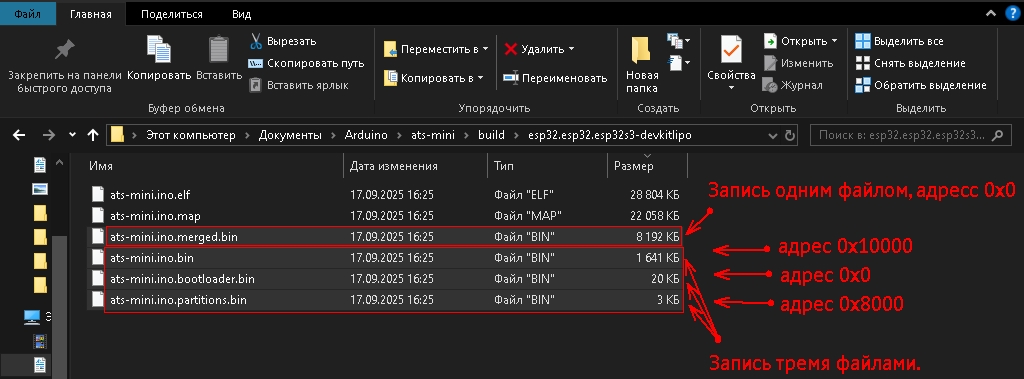1024x379 pixels.
Task: Open the Переместить в dropdown
Action: pos(436,49)
